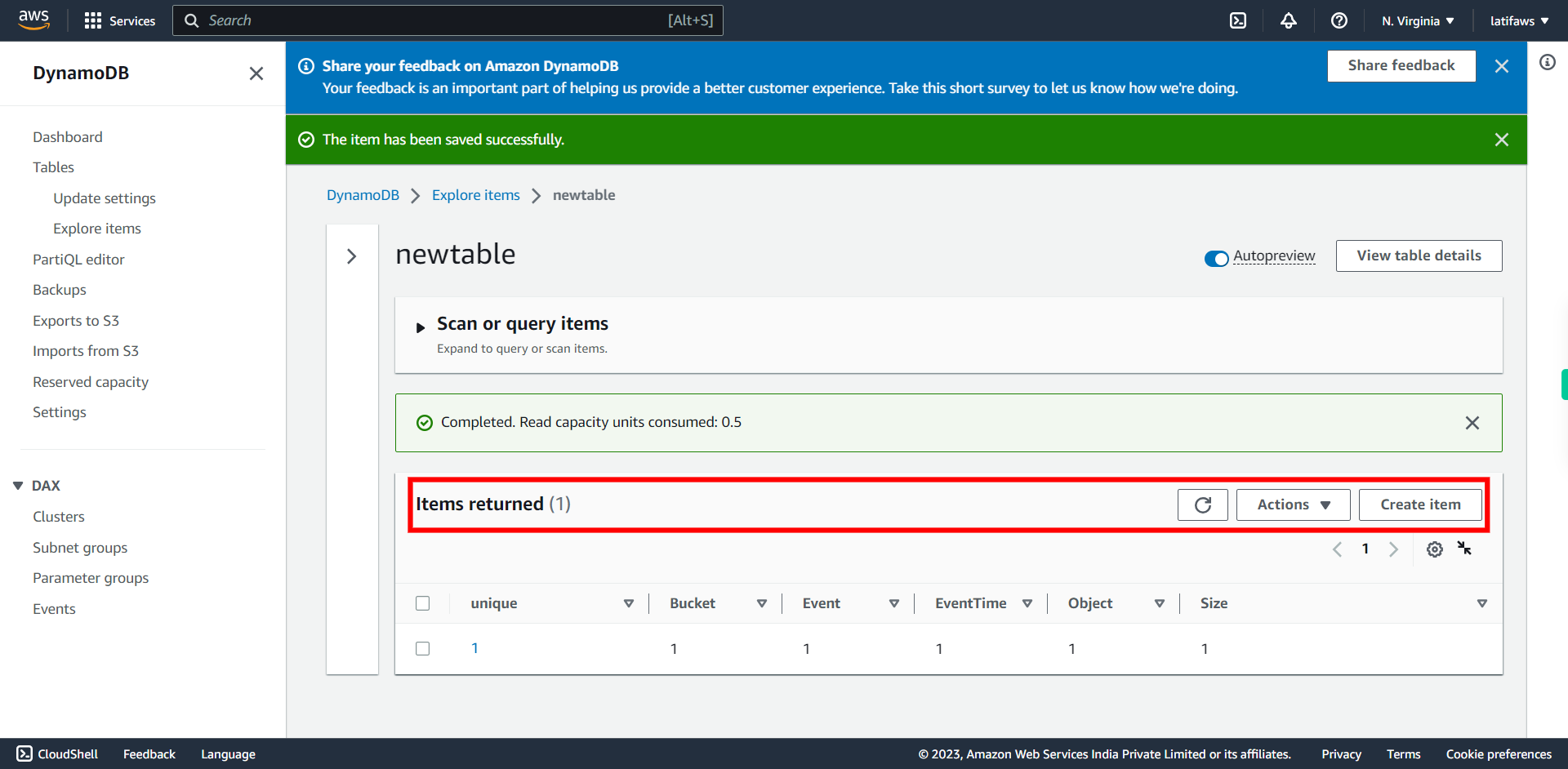
Task: Expand the Scan or query items section
Action: click(421, 327)
